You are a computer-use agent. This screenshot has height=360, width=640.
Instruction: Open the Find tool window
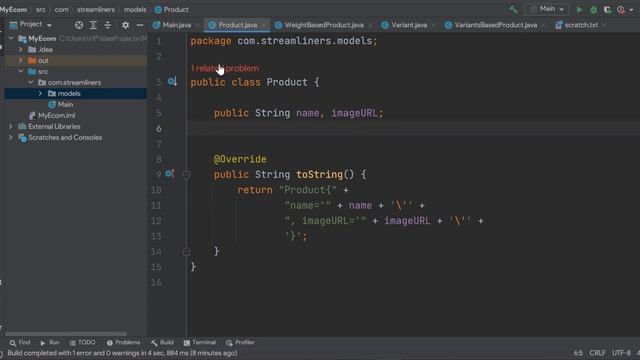[x=20, y=342]
